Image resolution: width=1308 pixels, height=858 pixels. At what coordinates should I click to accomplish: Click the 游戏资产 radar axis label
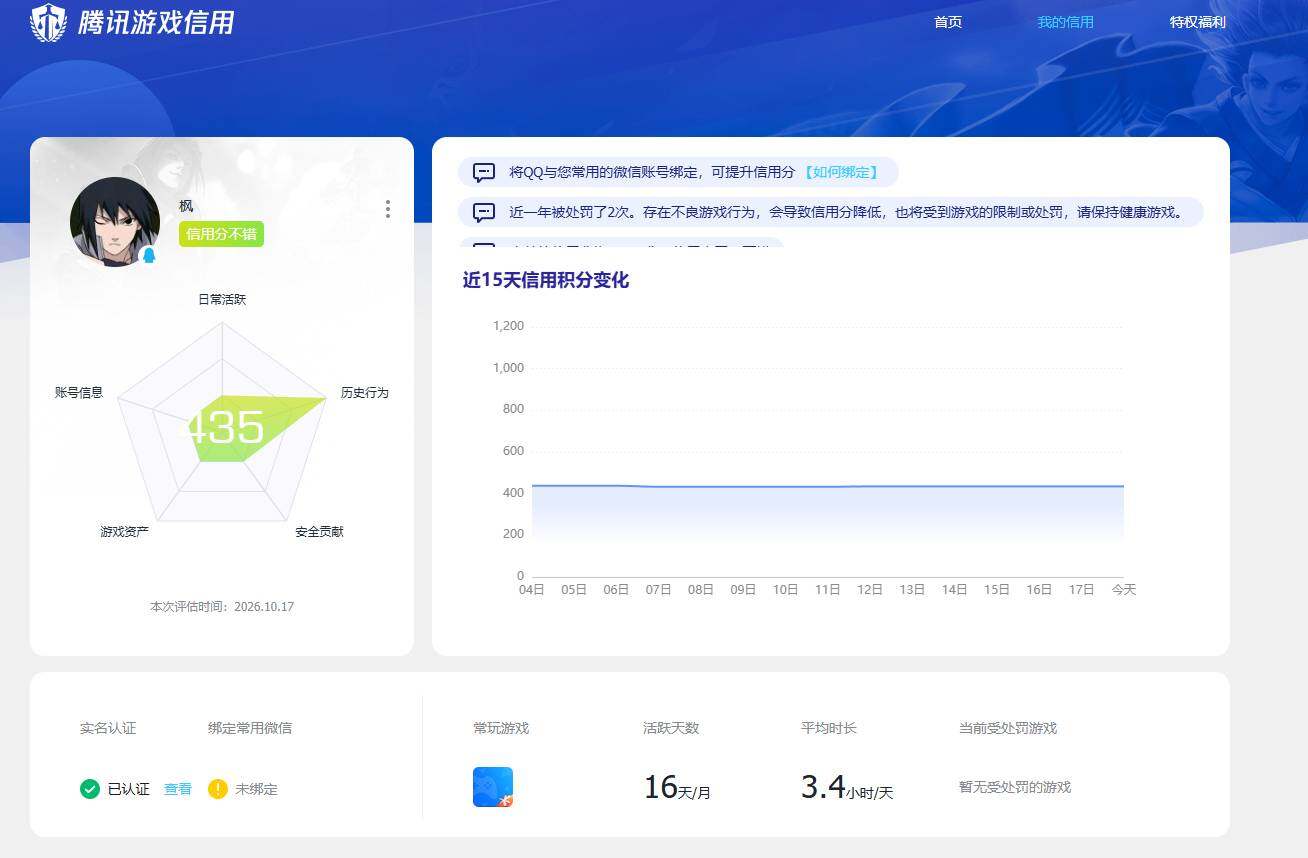click(125, 531)
